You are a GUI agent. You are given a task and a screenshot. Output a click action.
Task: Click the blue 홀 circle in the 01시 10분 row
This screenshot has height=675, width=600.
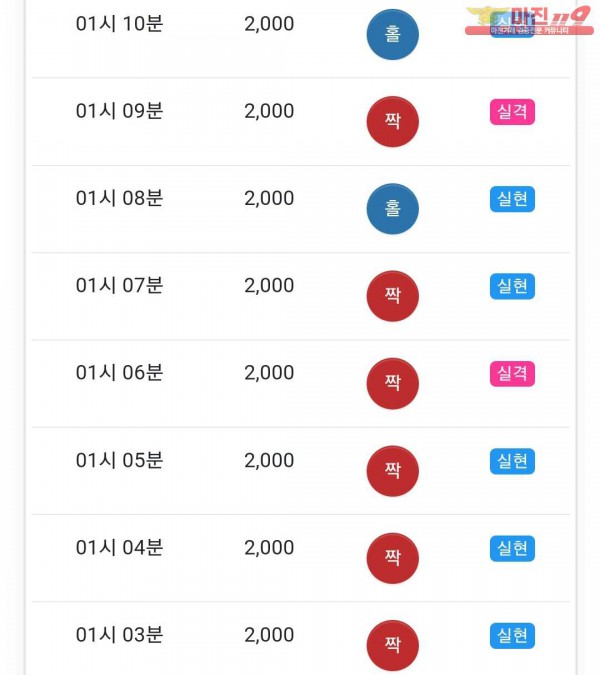(392, 35)
